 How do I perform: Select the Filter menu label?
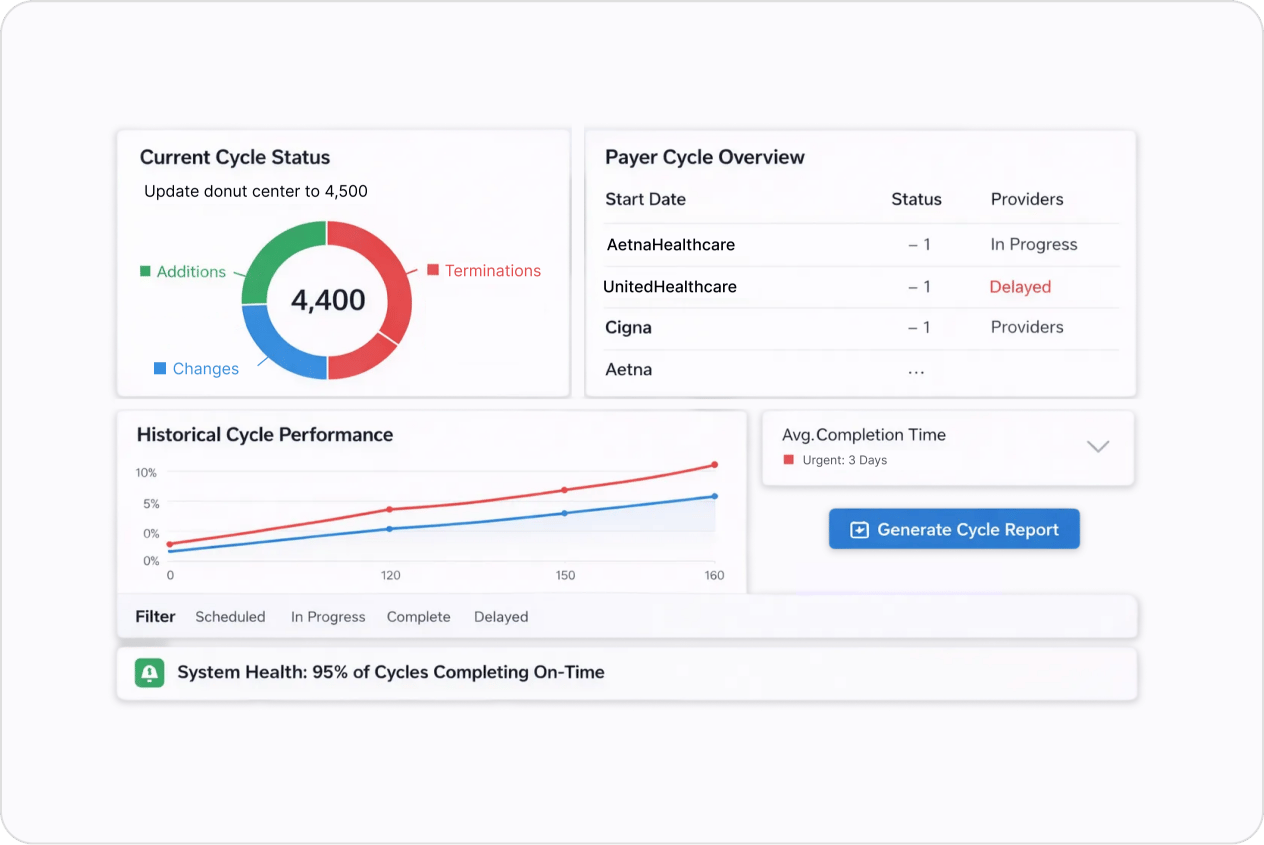point(155,617)
